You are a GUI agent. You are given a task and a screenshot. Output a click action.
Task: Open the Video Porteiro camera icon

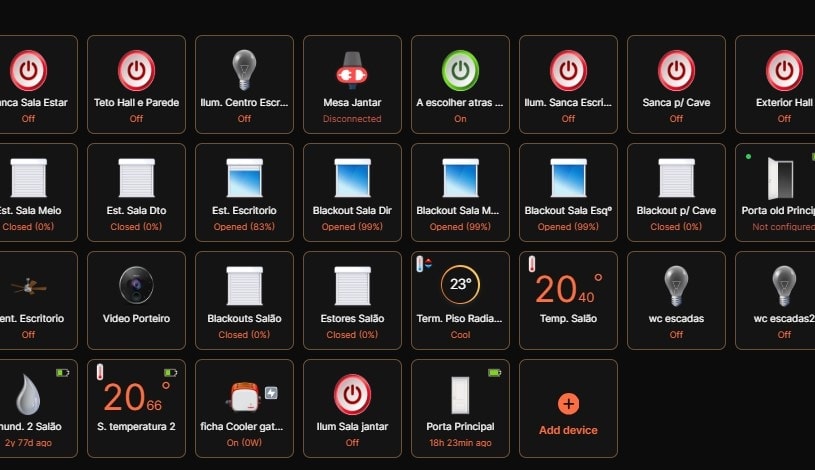tap(136, 285)
